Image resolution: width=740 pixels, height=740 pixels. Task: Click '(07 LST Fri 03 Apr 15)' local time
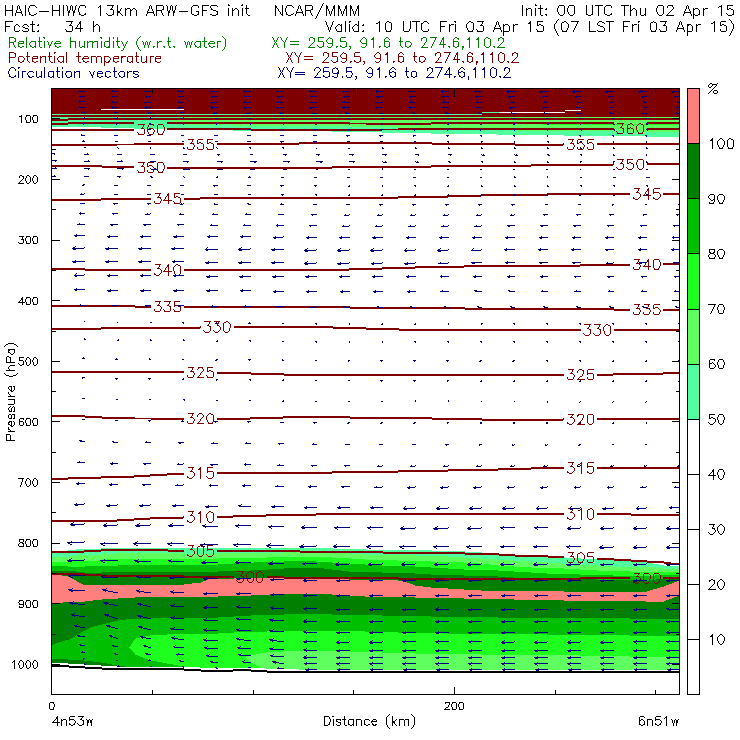(x=645, y=27)
